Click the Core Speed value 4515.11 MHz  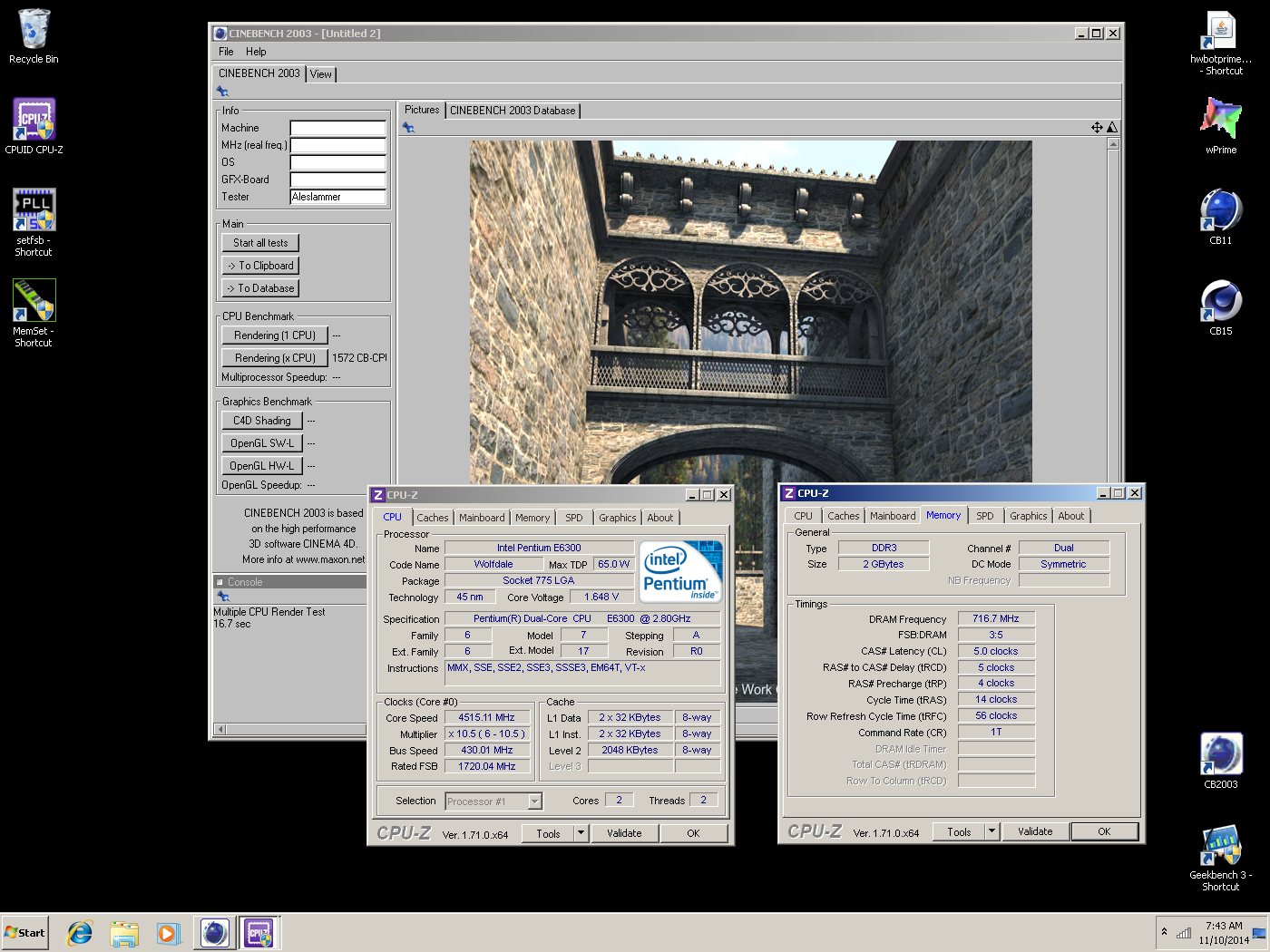click(486, 717)
